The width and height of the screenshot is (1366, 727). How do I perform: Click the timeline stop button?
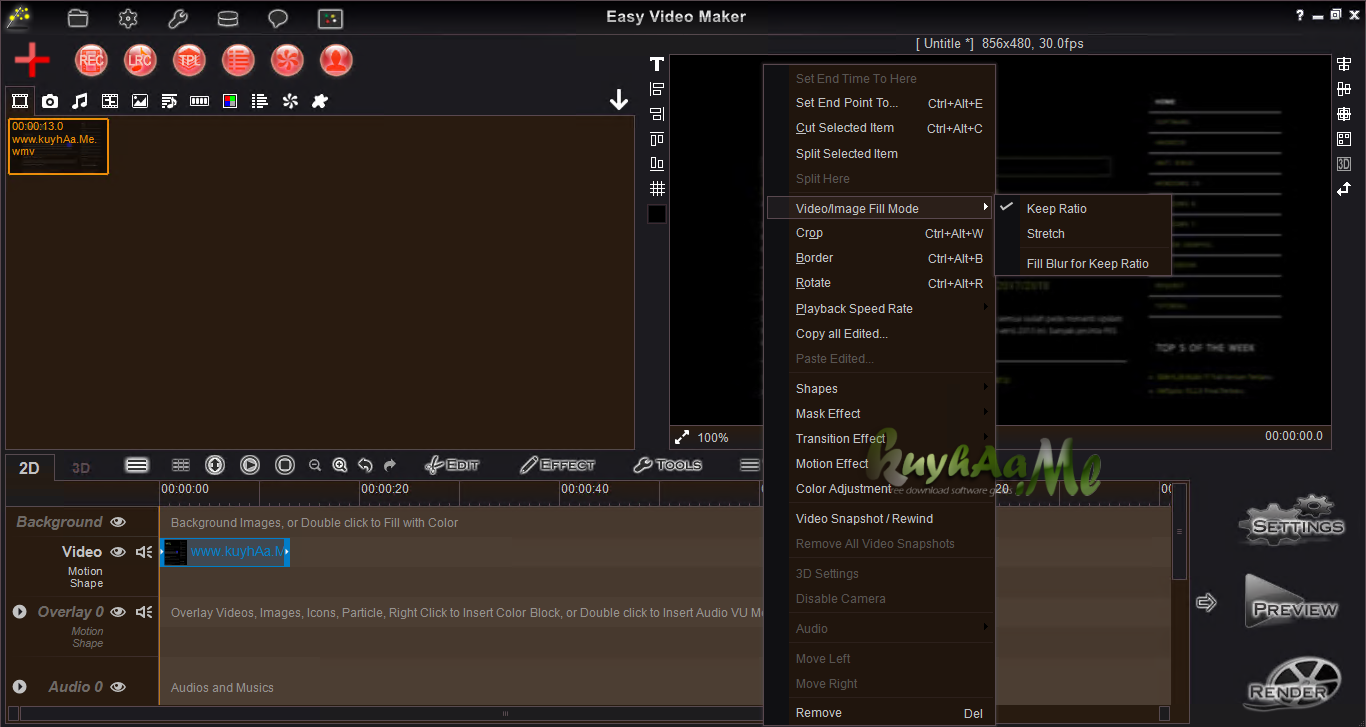[x=285, y=465]
